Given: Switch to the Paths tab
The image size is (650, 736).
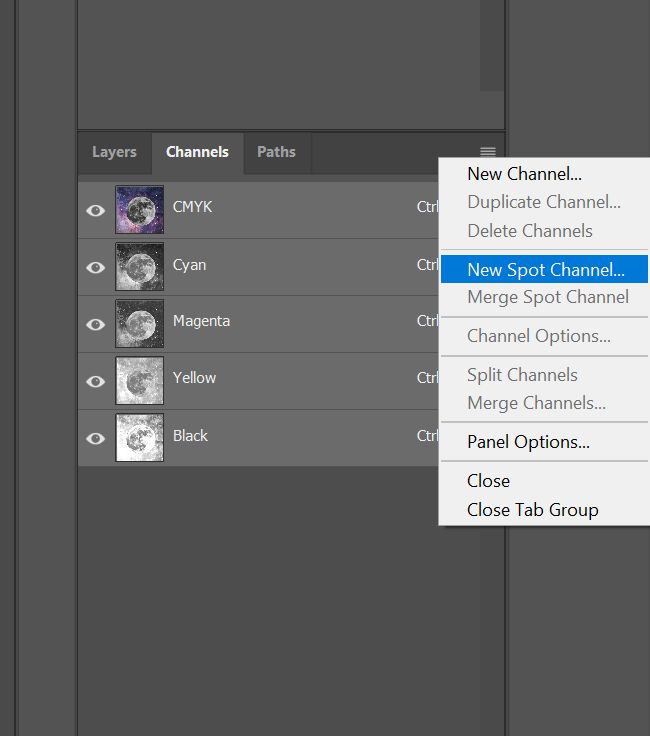Looking at the screenshot, I should point(276,152).
